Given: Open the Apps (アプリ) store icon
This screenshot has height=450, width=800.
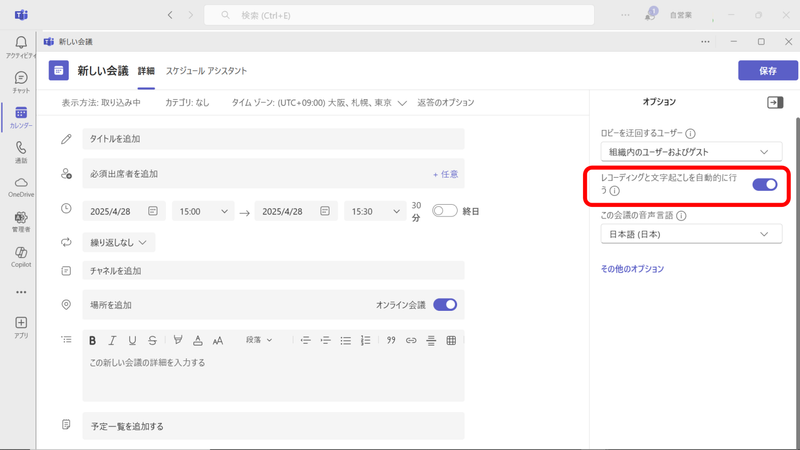Looking at the screenshot, I should 20,327.
